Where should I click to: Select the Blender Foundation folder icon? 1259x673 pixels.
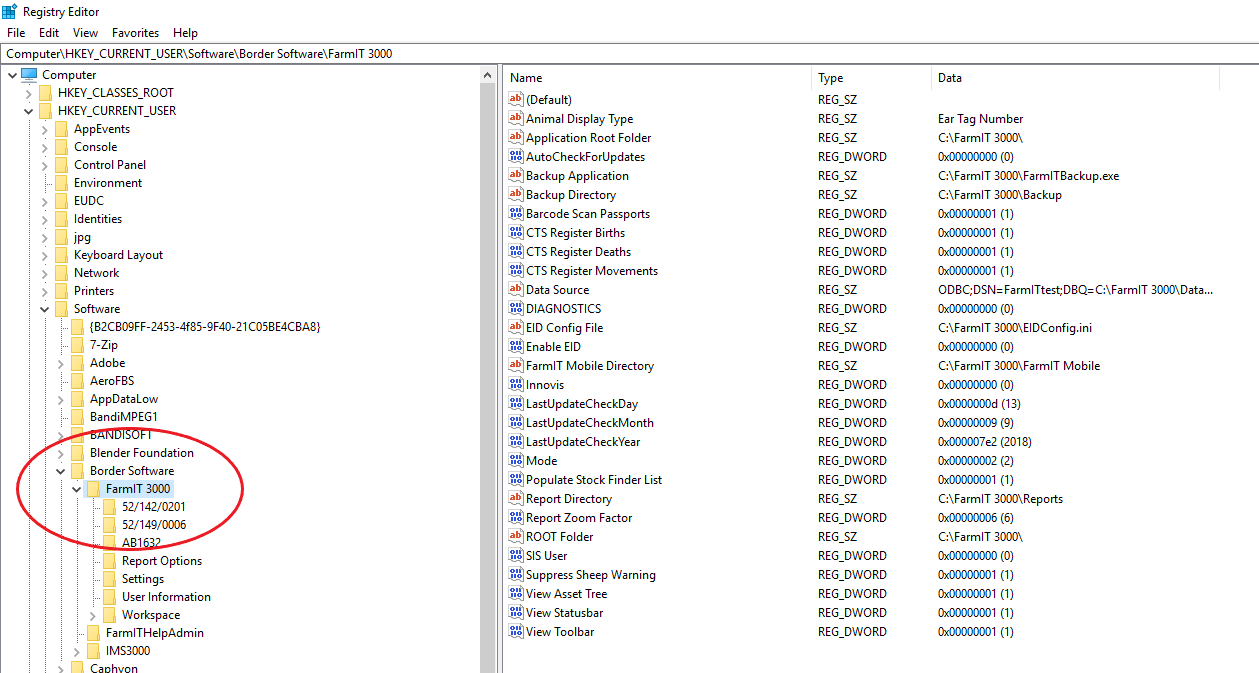point(77,453)
